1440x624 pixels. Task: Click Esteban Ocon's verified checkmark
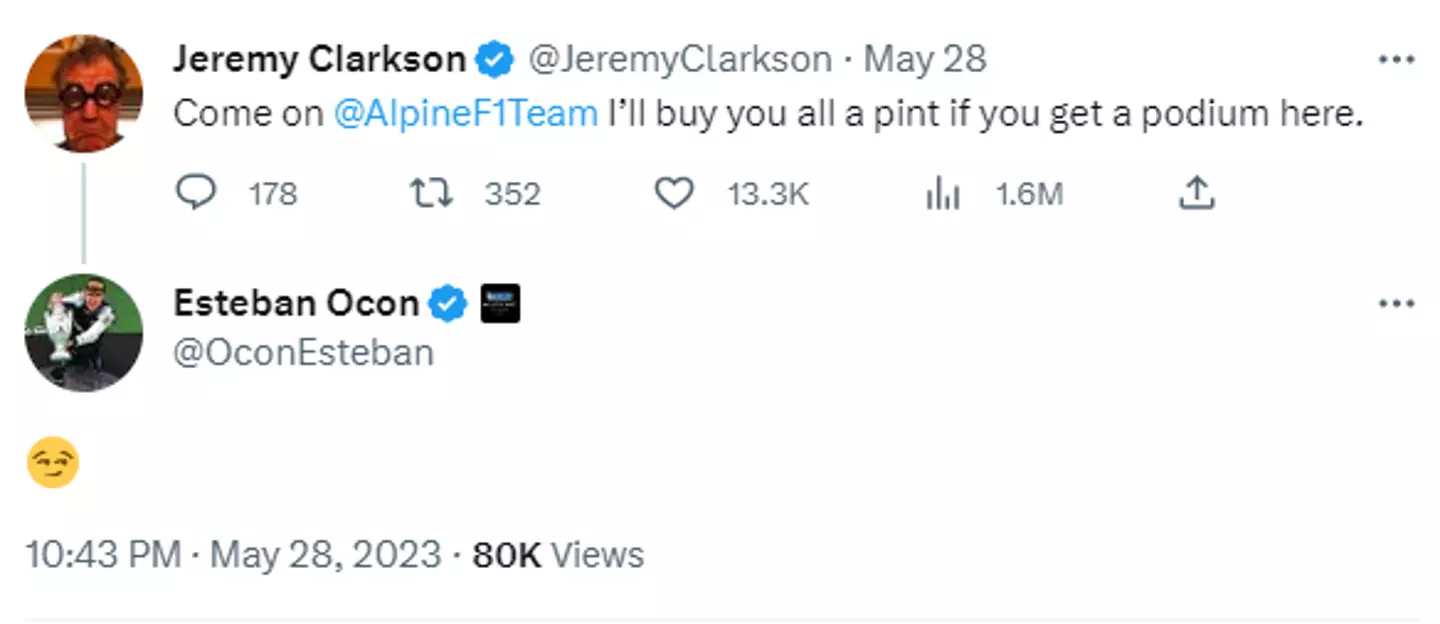click(448, 302)
